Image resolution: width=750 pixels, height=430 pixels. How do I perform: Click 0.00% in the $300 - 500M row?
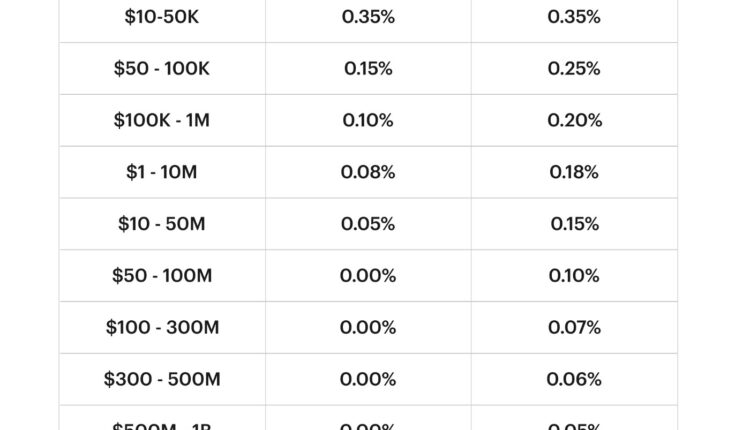(x=368, y=380)
